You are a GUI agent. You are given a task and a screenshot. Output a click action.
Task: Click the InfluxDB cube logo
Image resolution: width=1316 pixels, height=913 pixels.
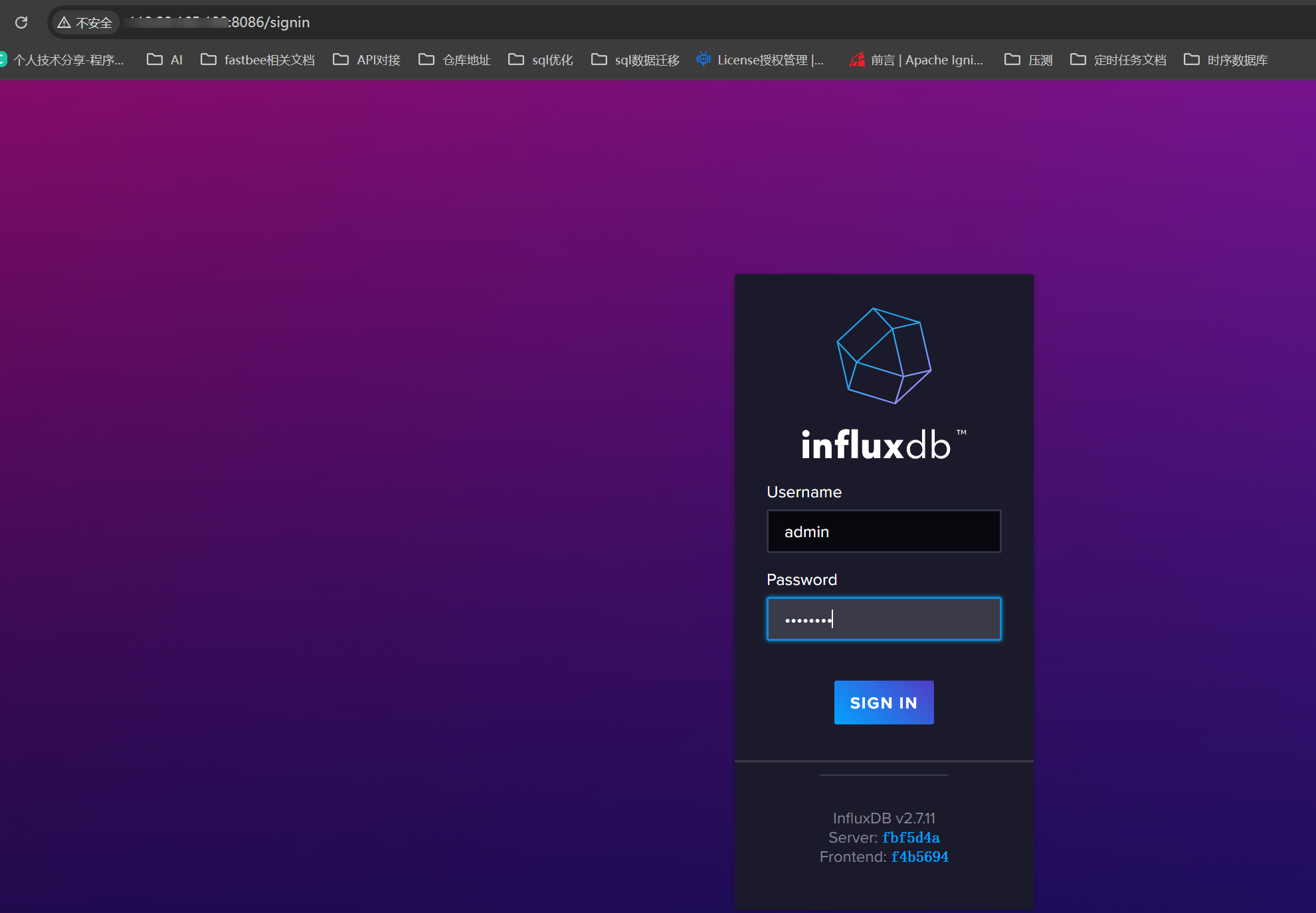pyautogui.click(x=884, y=355)
